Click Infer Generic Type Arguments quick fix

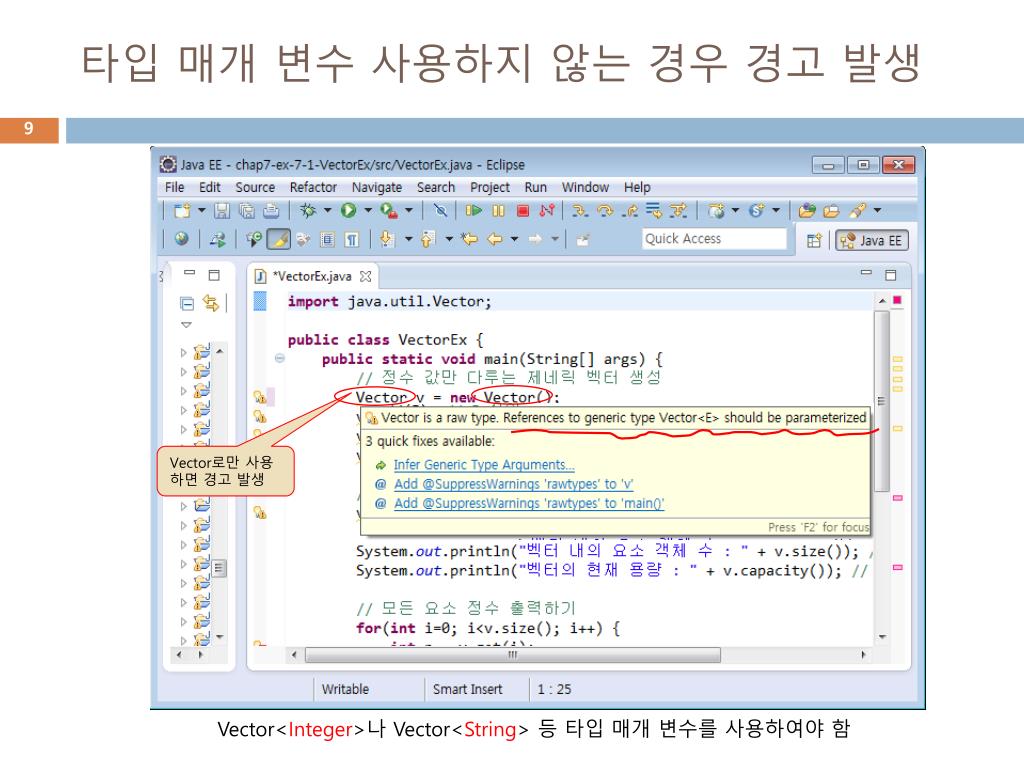point(484,465)
